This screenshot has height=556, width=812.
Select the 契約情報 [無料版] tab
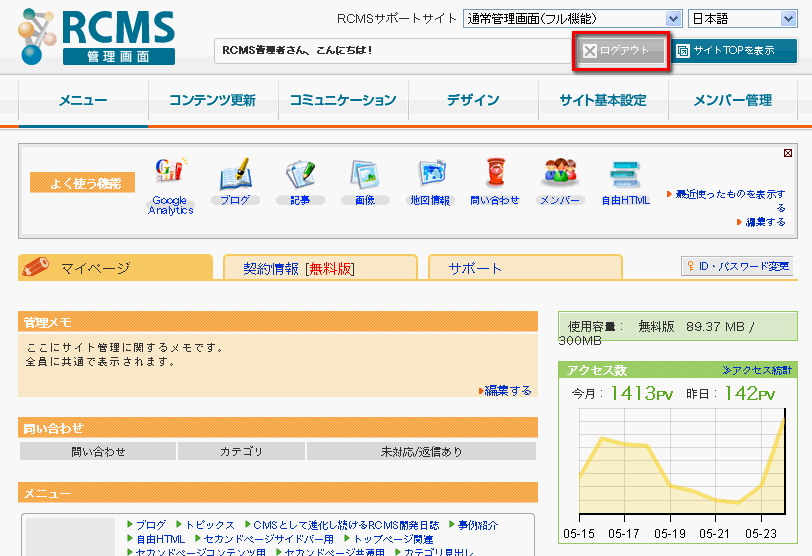pos(320,268)
